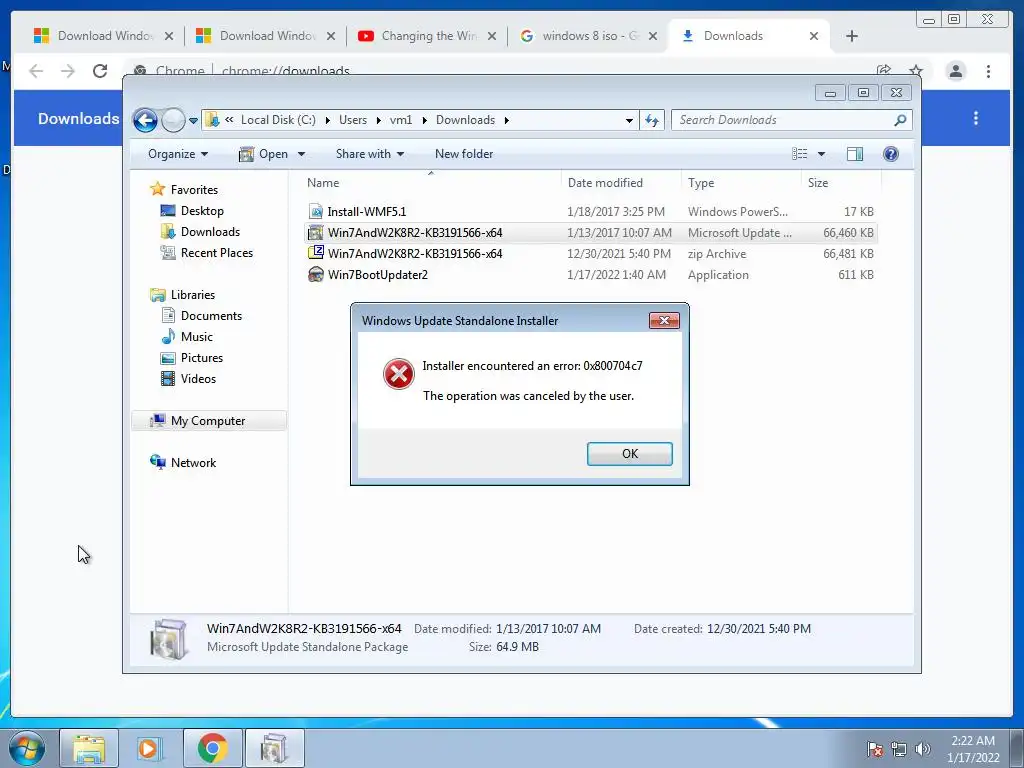Change view with the view icon
The width and height of the screenshot is (1024, 768).
point(799,154)
